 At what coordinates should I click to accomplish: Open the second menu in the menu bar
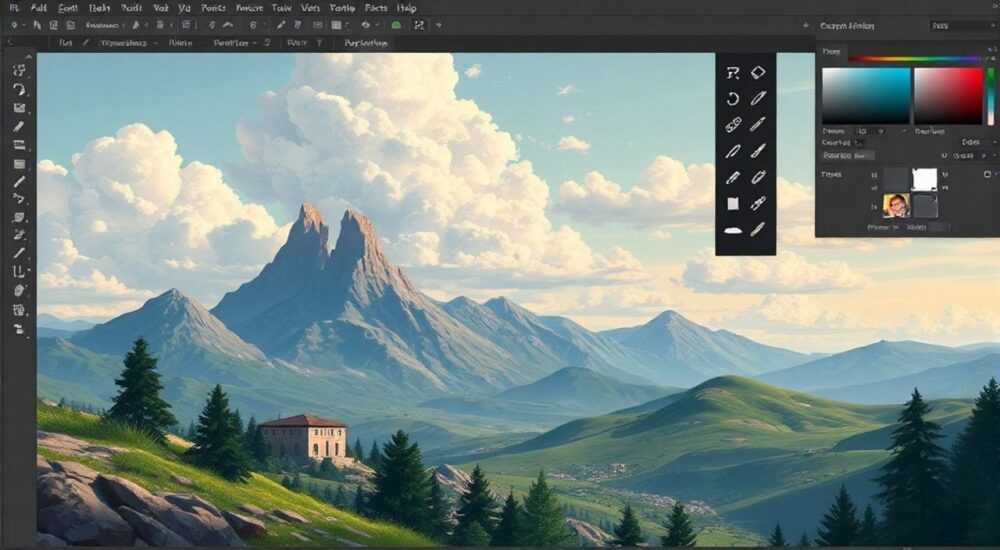[38, 8]
